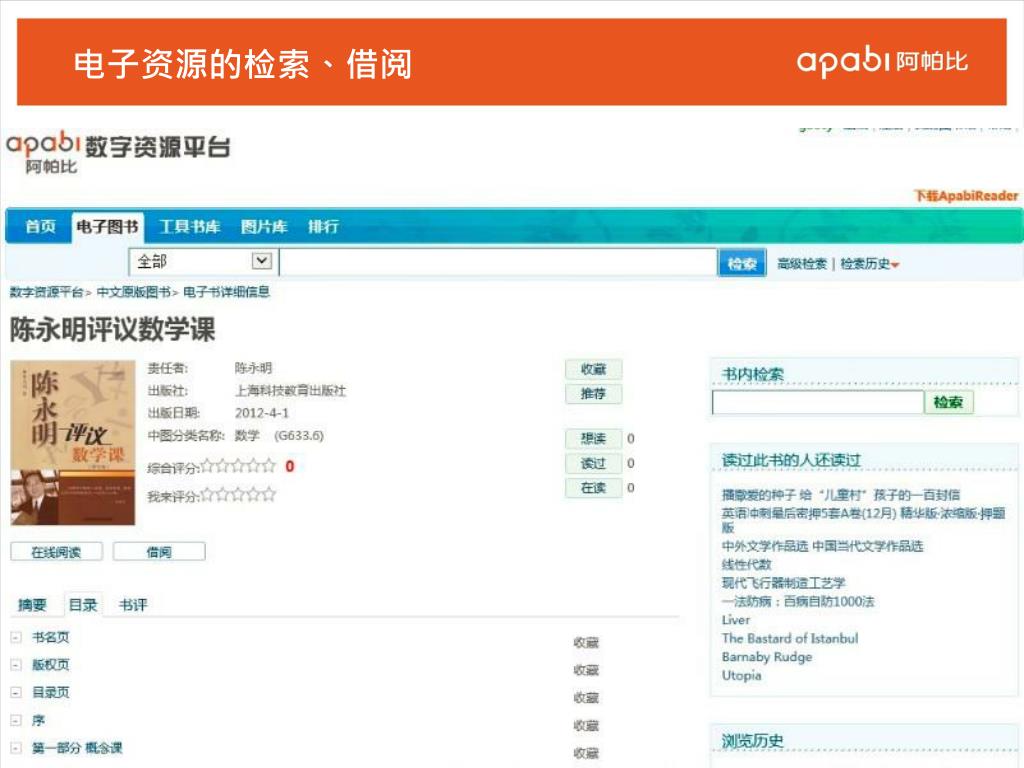
Task: Collapse the 序 tree node
Action: click(x=16, y=720)
